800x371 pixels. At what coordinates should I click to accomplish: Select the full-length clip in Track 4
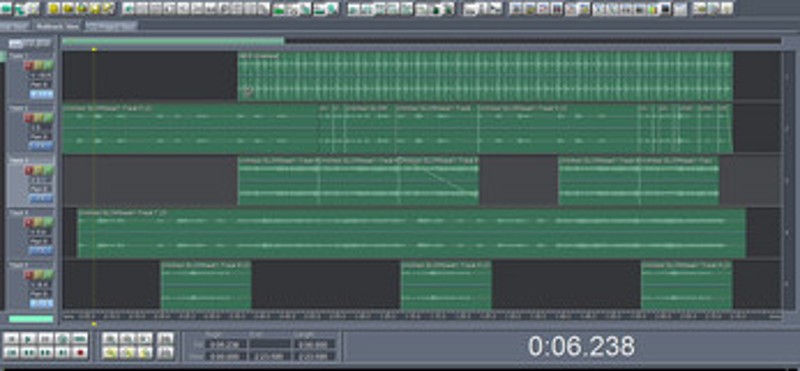click(x=412, y=233)
